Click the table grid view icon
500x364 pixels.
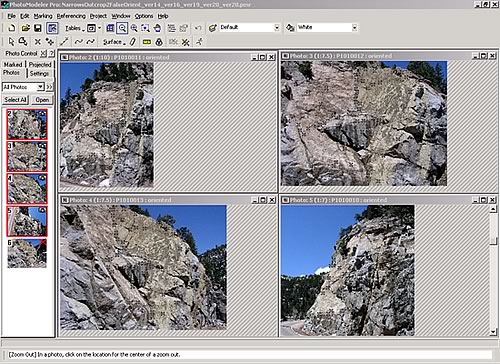pyautogui.click(x=110, y=28)
